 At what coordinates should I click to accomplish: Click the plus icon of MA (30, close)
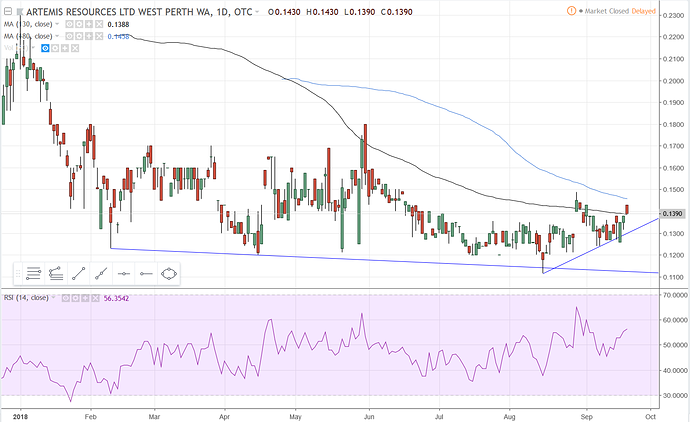[x=89, y=24]
